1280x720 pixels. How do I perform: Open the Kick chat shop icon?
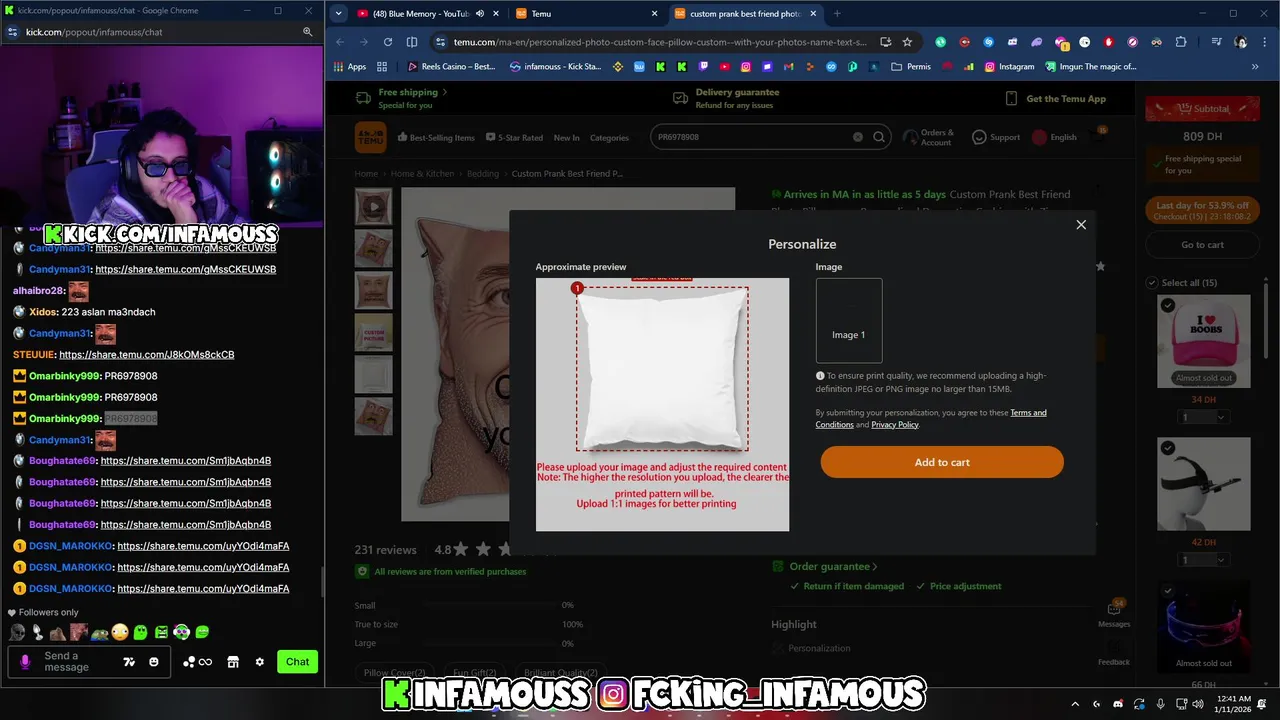click(x=233, y=662)
